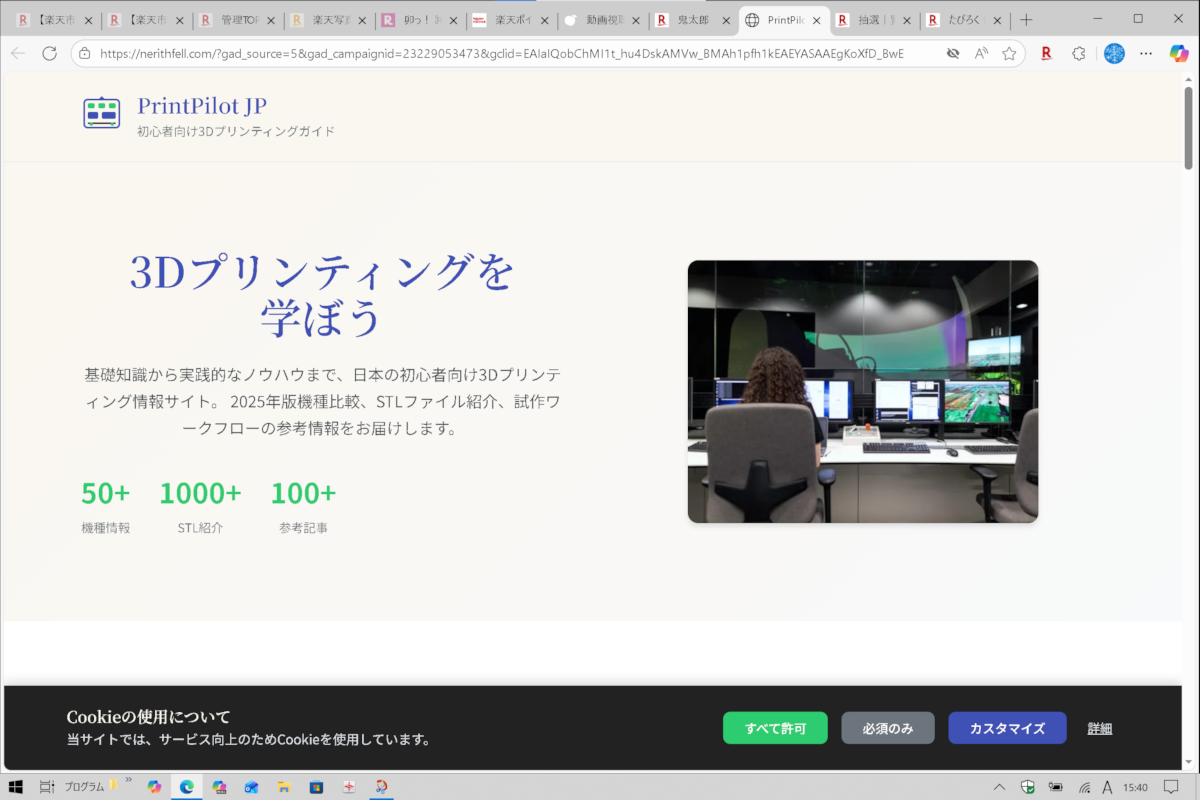Open the 詳細 cookie details link
The height and width of the screenshot is (800, 1200).
(x=1099, y=728)
